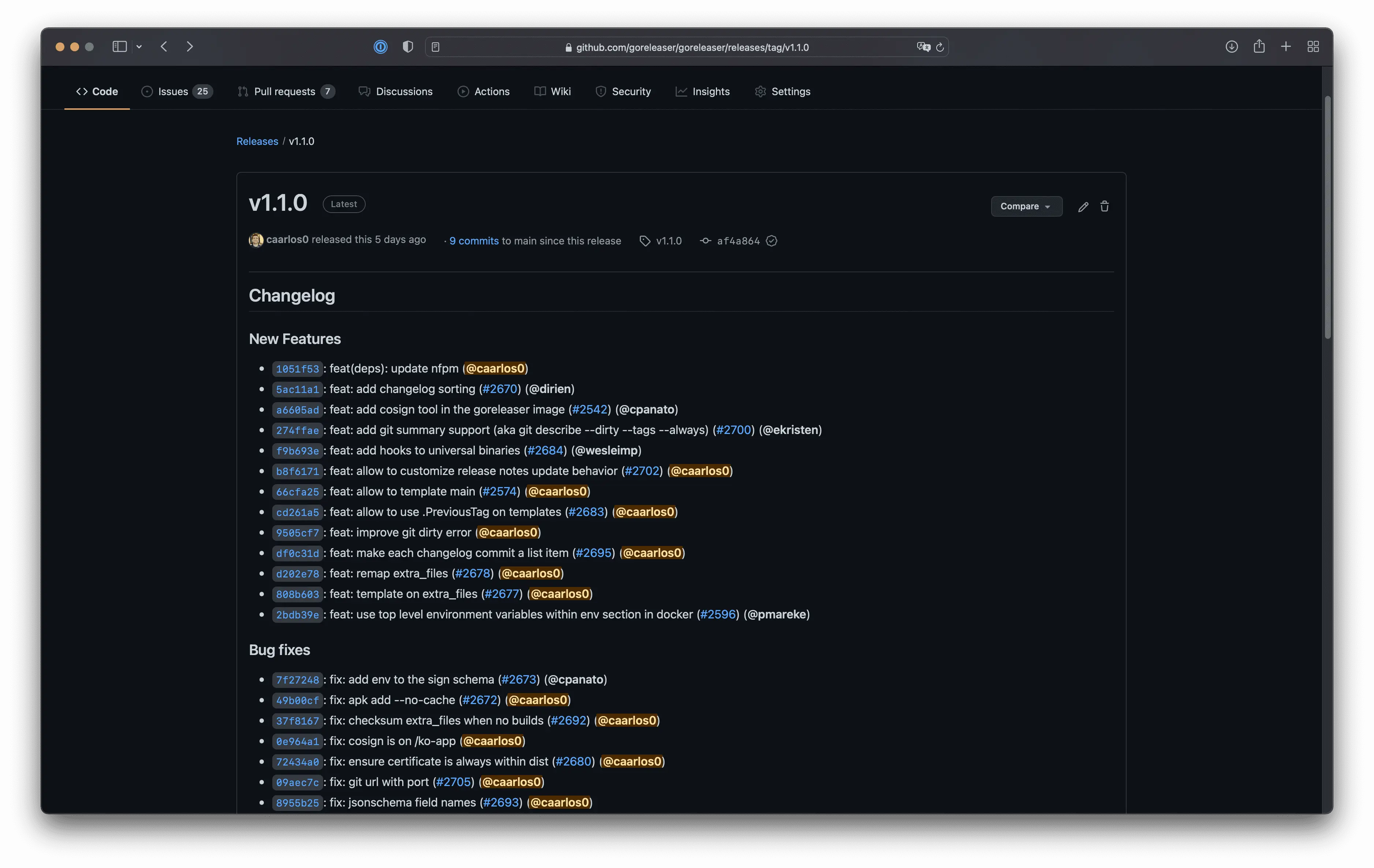Open a new tab with the plus icon
The width and height of the screenshot is (1374, 868).
pos(1286,47)
